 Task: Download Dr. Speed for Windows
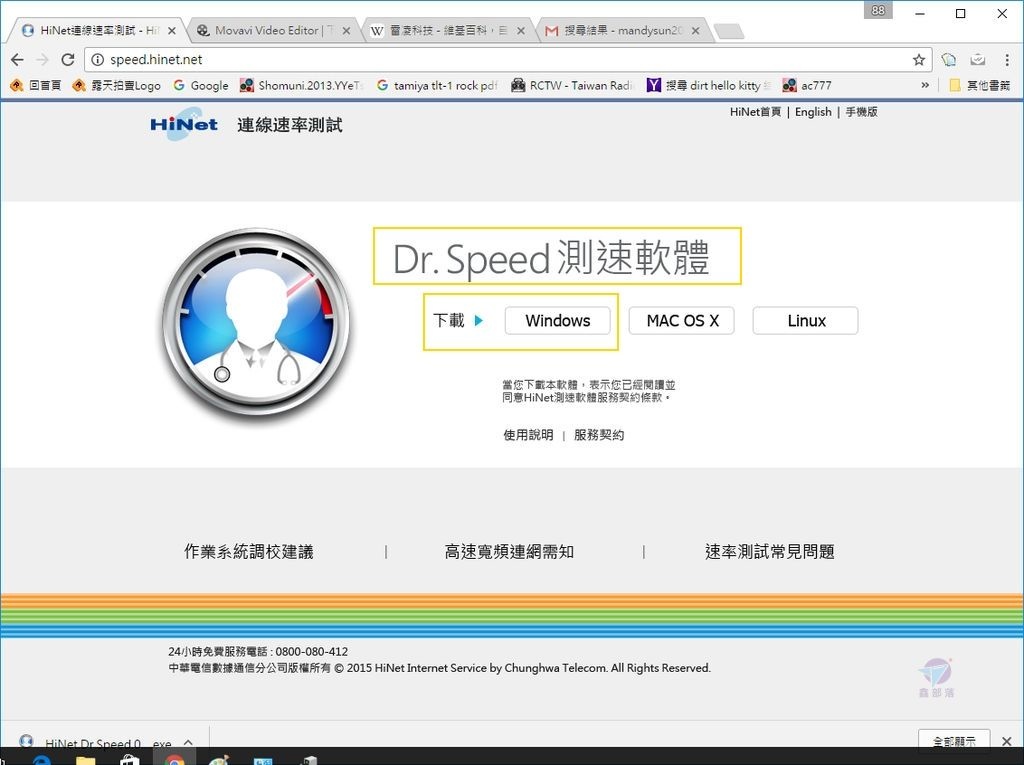(558, 321)
